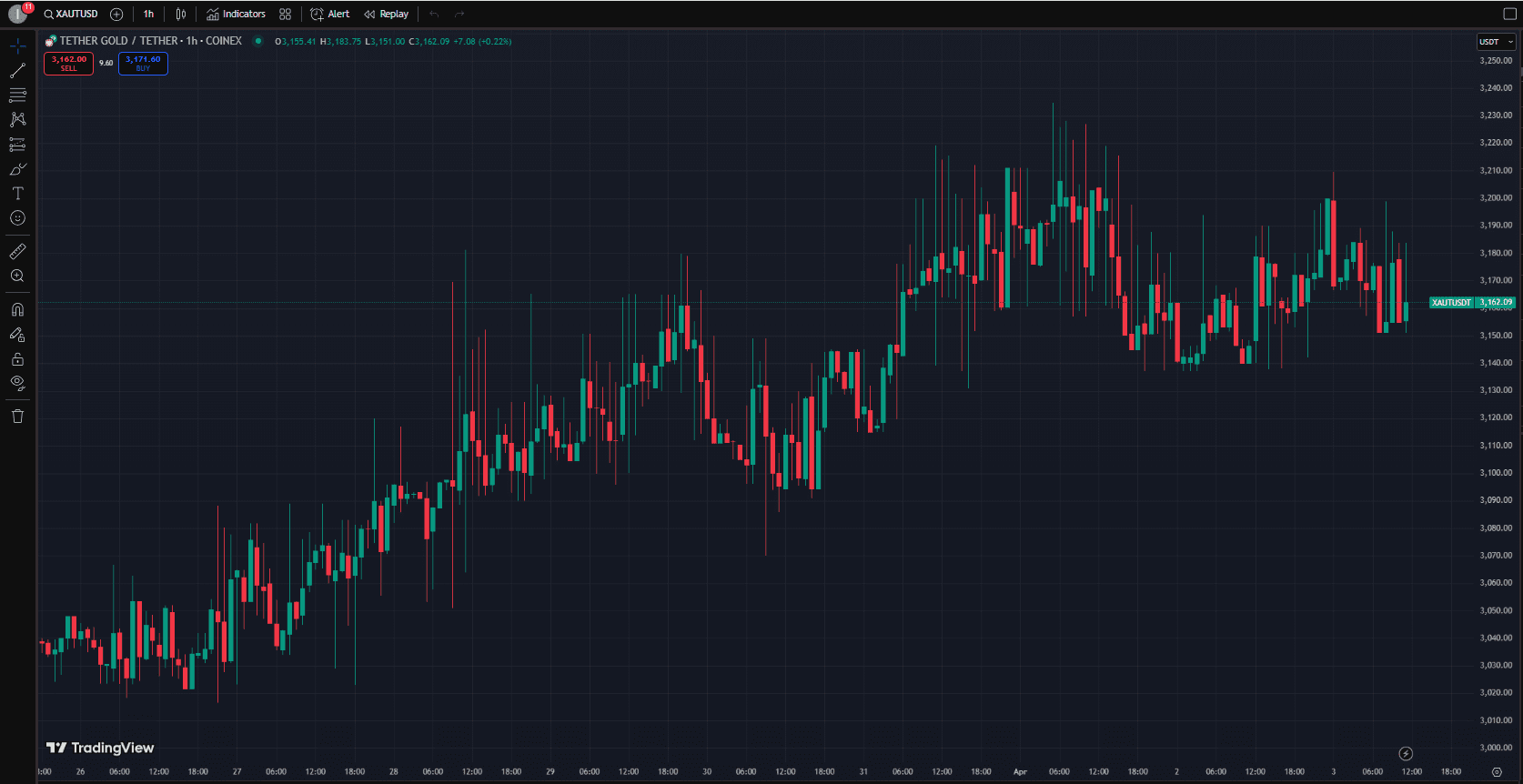Open time axis settings gear icon
The width and height of the screenshot is (1523, 784).
(x=1497, y=772)
